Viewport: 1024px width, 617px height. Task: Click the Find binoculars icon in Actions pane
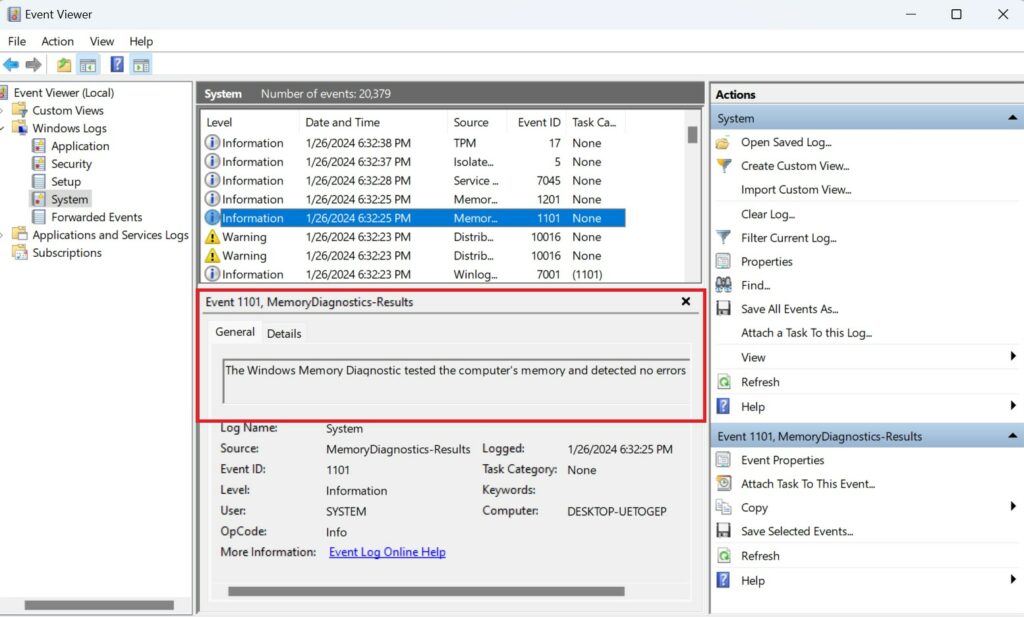pyautogui.click(x=723, y=285)
